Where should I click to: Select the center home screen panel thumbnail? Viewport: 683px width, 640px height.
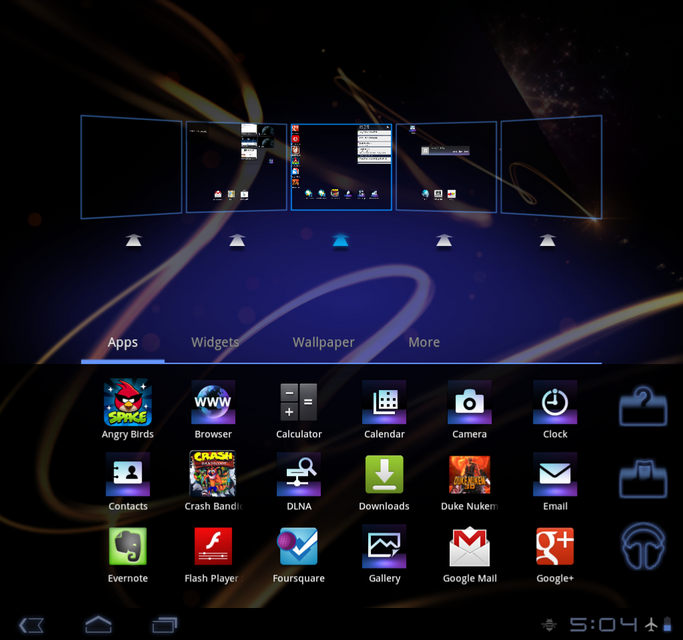342,167
